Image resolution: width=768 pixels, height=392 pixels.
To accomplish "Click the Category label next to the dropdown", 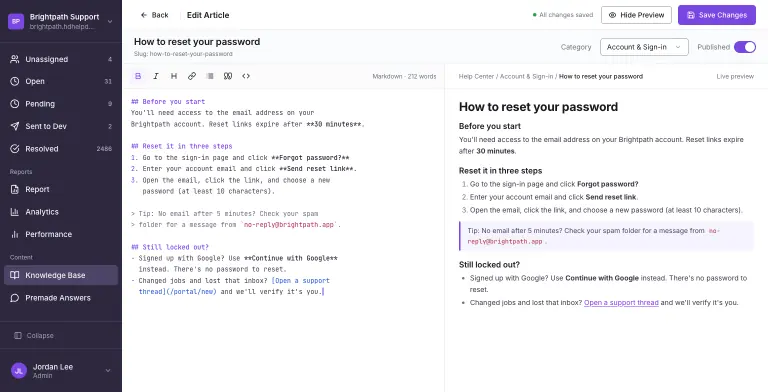I will pos(576,47).
